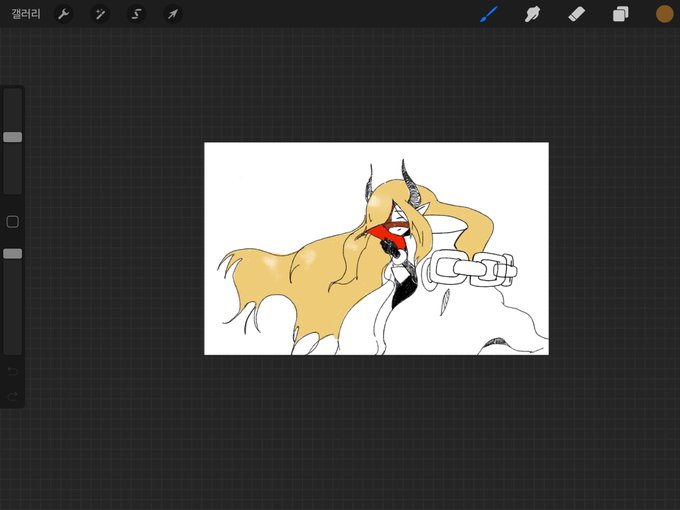Screen dimensions: 680x510
Task: Open the Adjustments magic wand menu
Action: click(100, 14)
